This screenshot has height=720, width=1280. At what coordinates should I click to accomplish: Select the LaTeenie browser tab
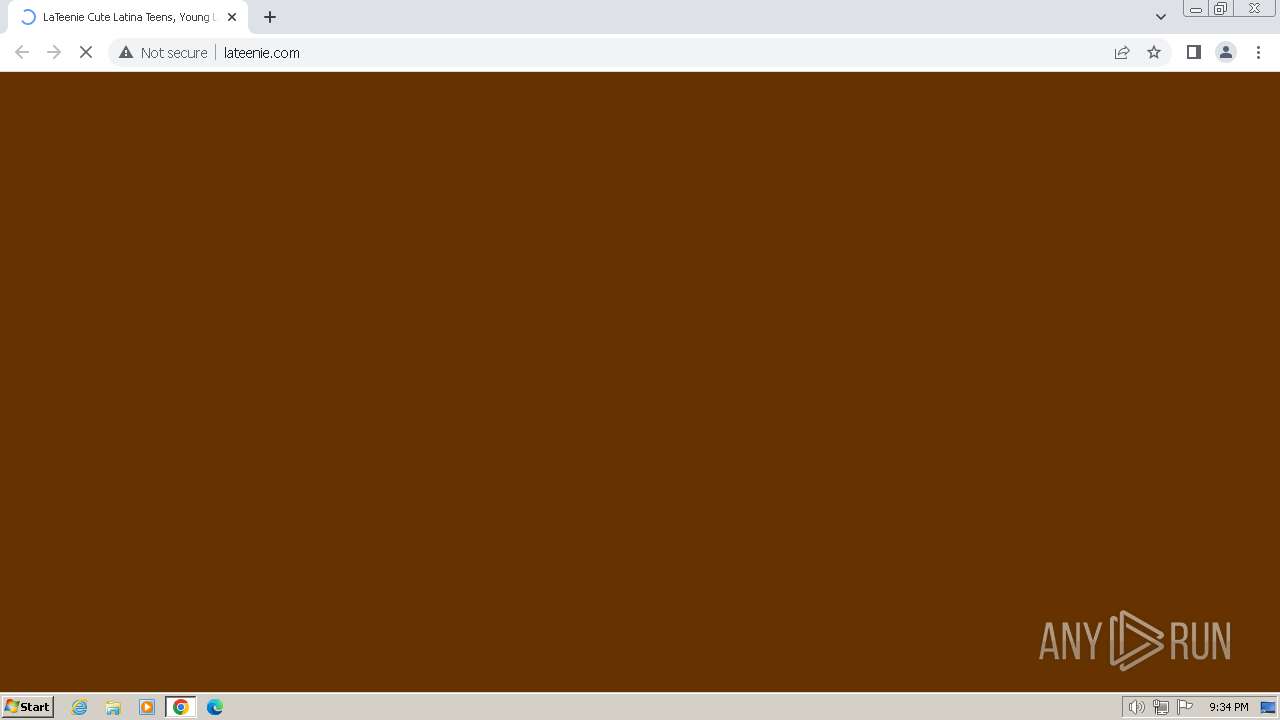coord(128,17)
